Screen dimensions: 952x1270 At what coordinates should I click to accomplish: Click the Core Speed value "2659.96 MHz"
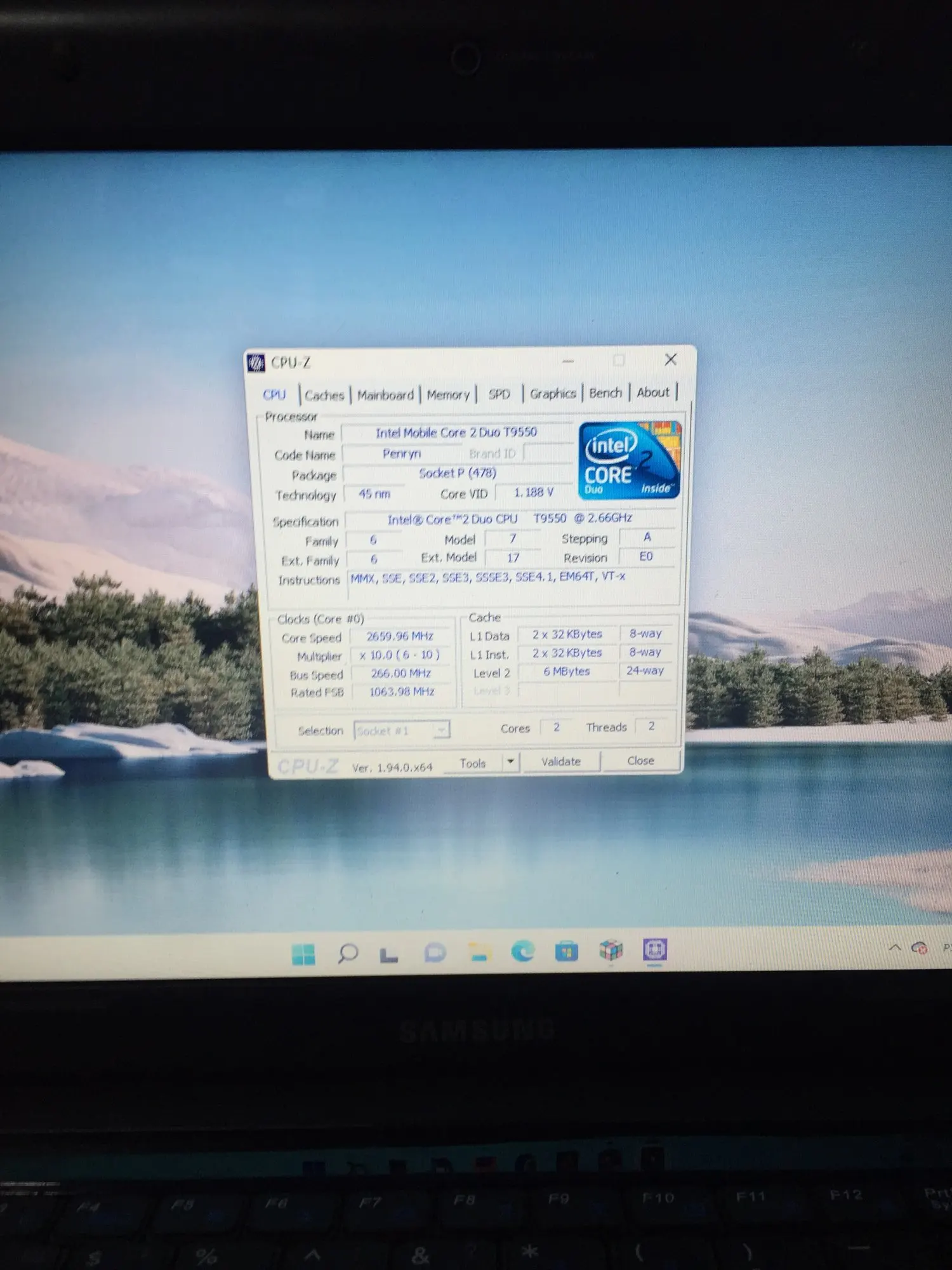coord(400,636)
